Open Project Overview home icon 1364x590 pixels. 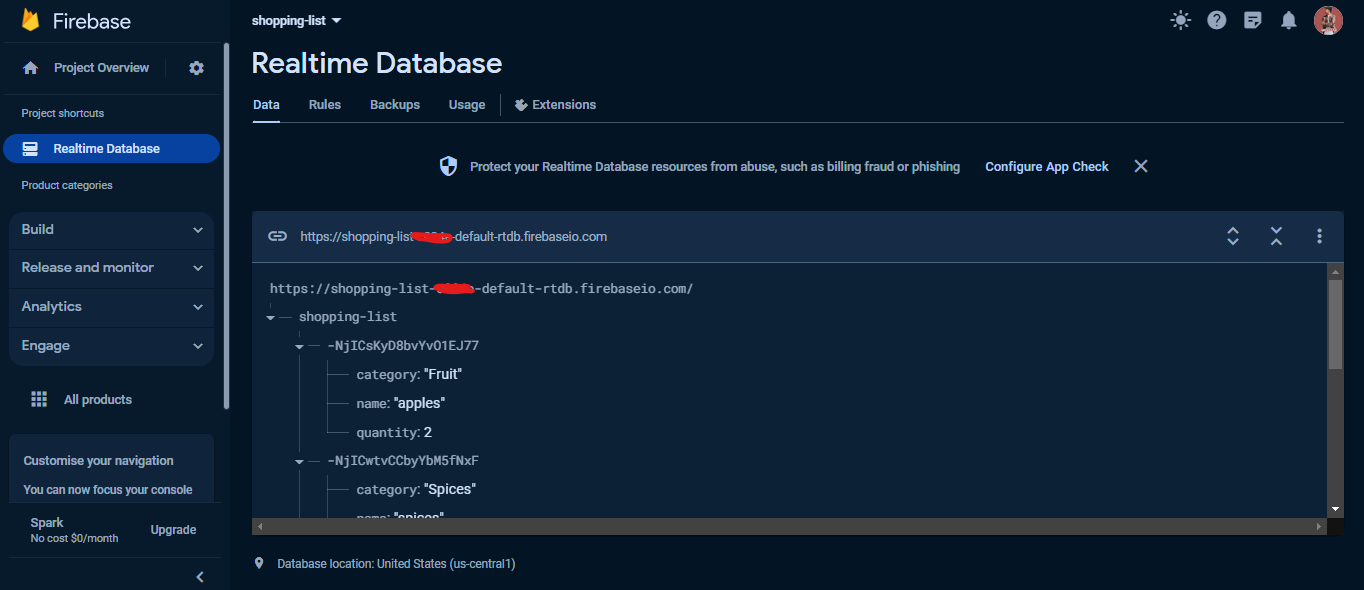coord(31,68)
